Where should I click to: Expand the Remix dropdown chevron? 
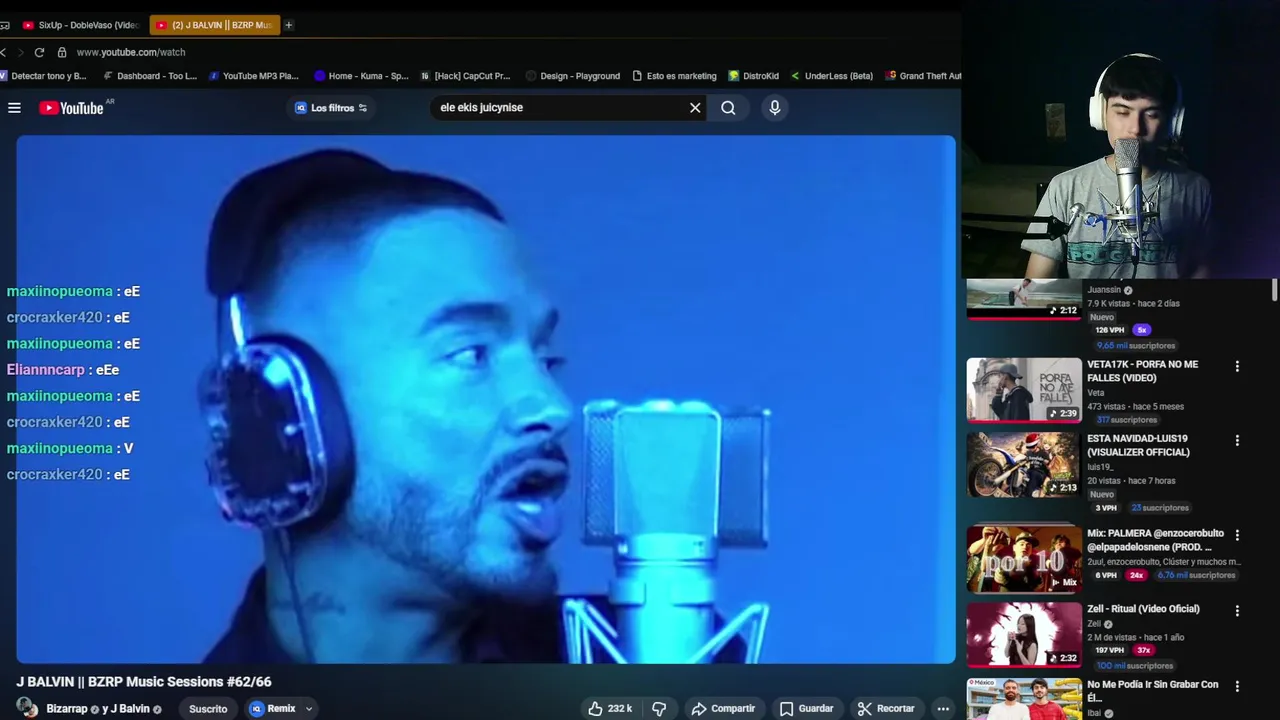point(309,708)
